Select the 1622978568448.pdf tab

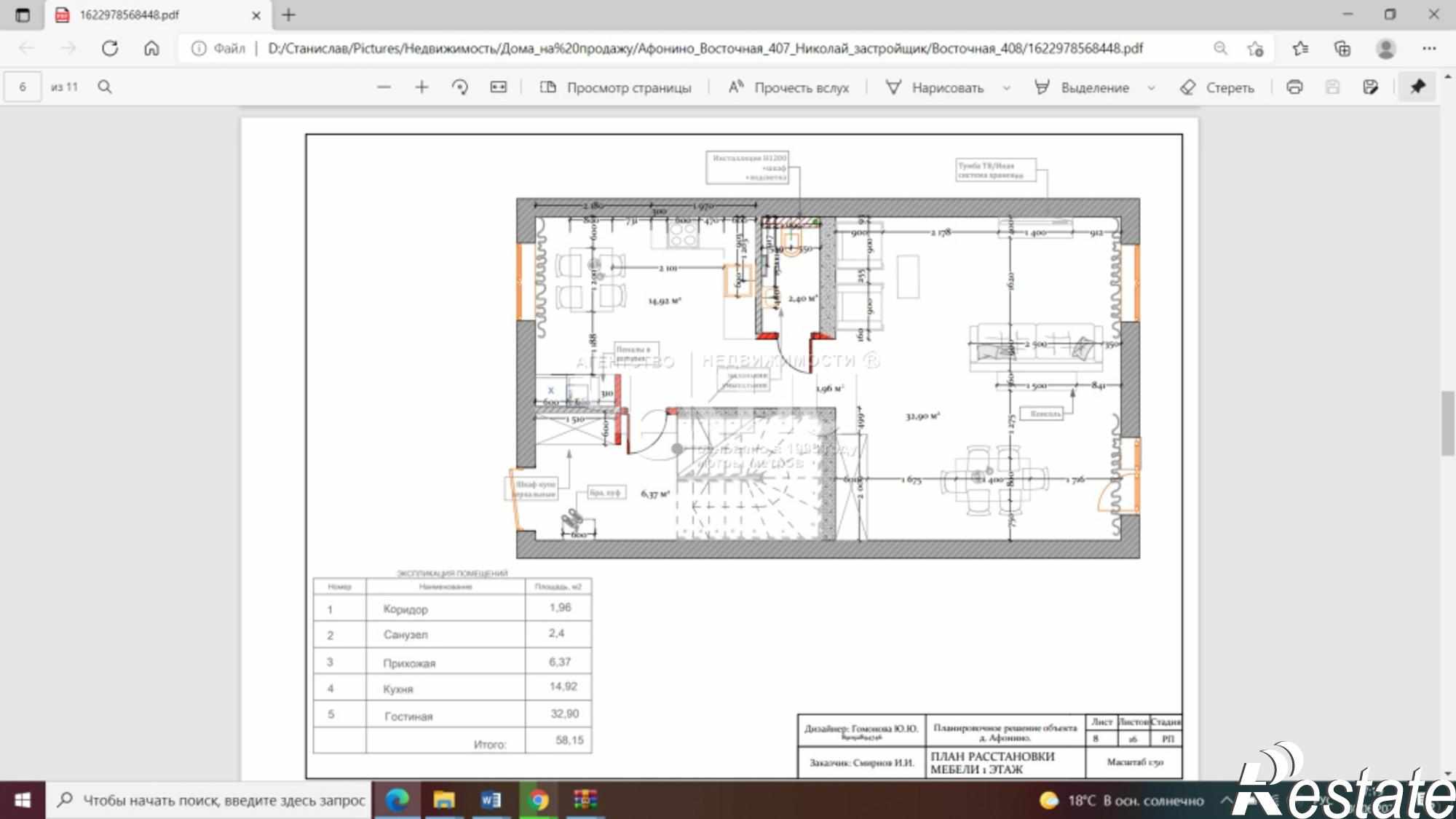157,15
